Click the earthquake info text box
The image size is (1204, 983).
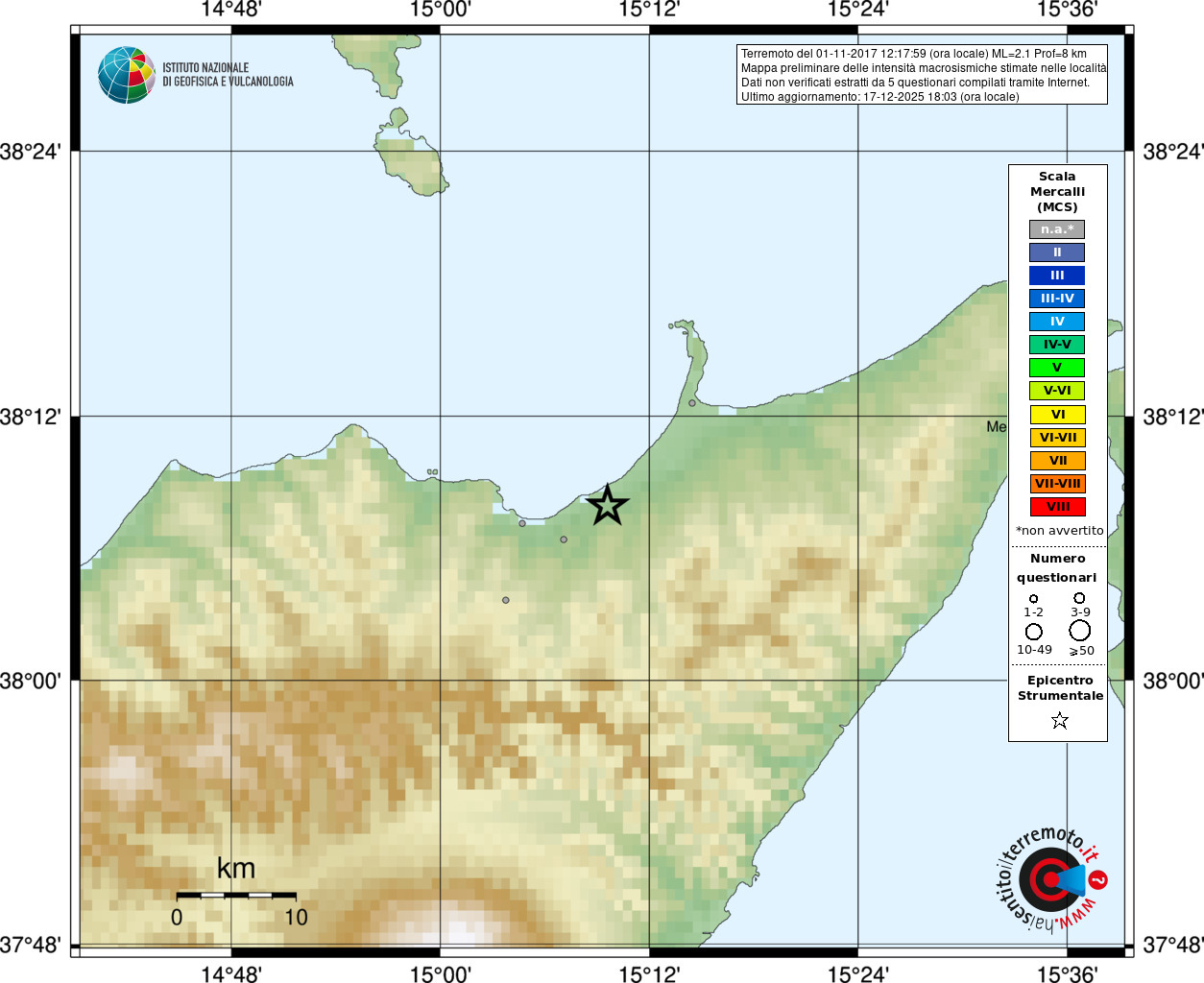pos(922,74)
